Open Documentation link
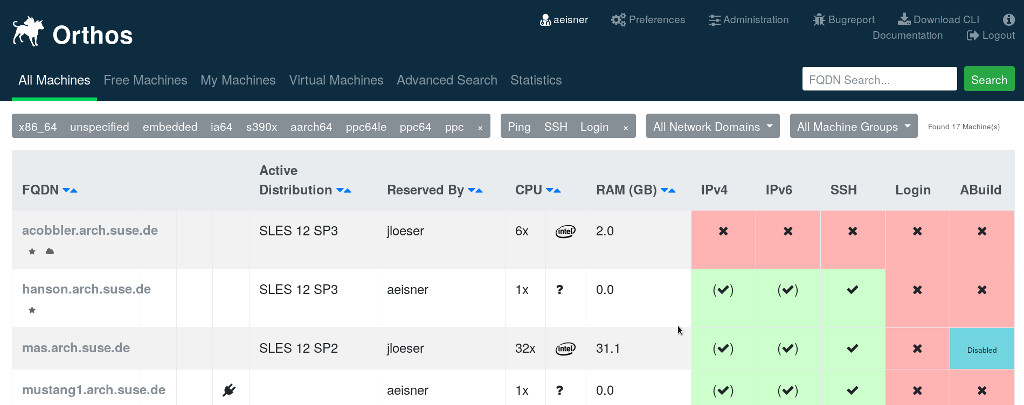This screenshot has width=1024, height=405. [907, 35]
